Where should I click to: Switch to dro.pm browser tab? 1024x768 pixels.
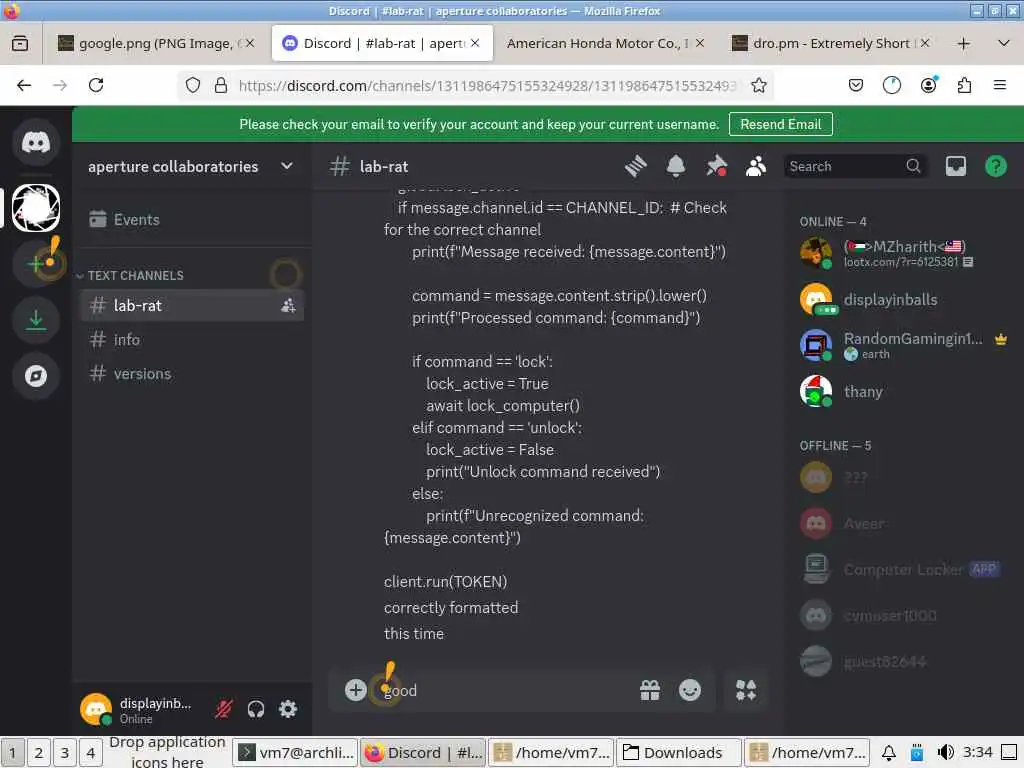tap(831, 43)
